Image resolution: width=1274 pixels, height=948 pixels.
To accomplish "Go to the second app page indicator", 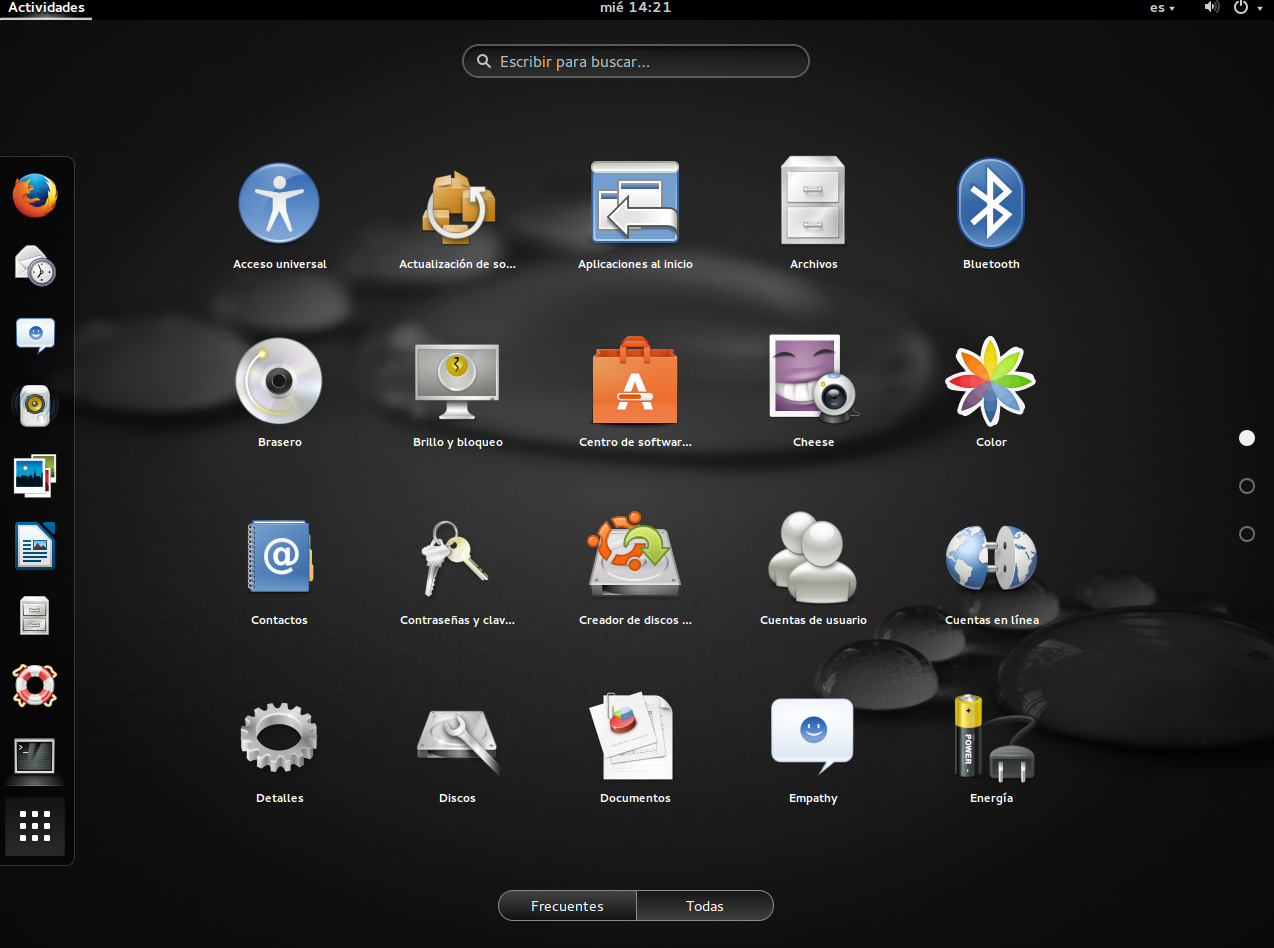I will pyautogui.click(x=1246, y=486).
